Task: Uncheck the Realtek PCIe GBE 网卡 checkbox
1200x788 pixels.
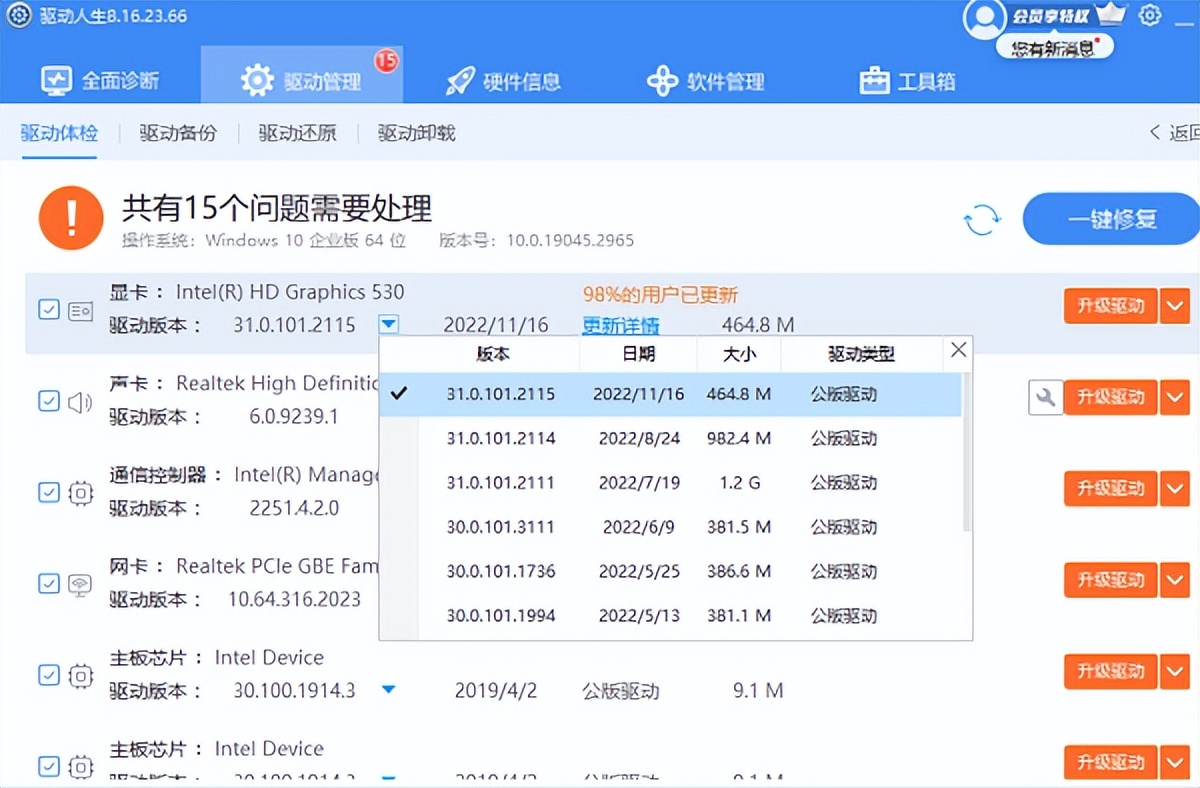Action: pos(49,583)
